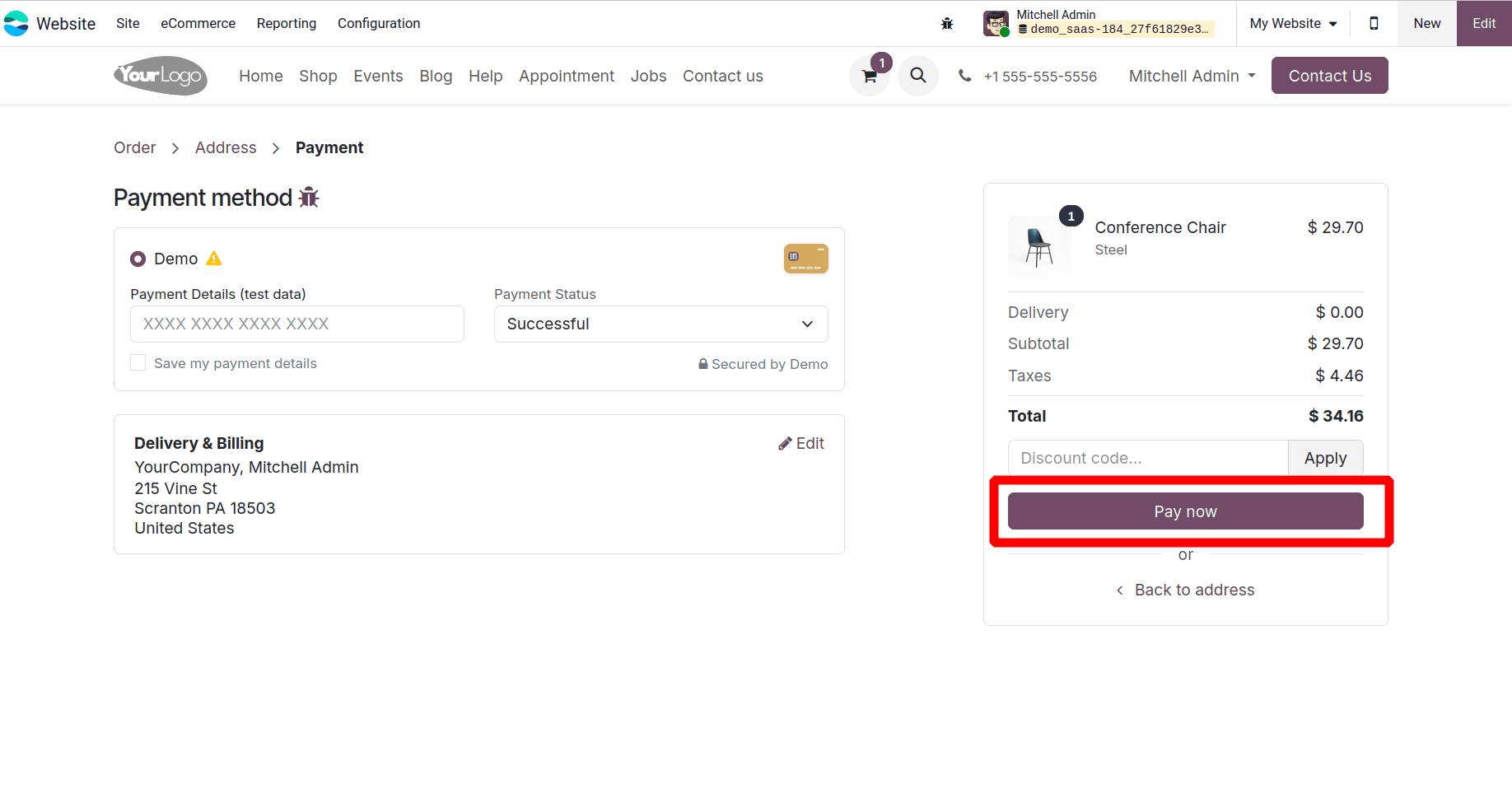Click the Discount code input field
The width and height of the screenshot is (1512, 798).
coord(1147,457)
